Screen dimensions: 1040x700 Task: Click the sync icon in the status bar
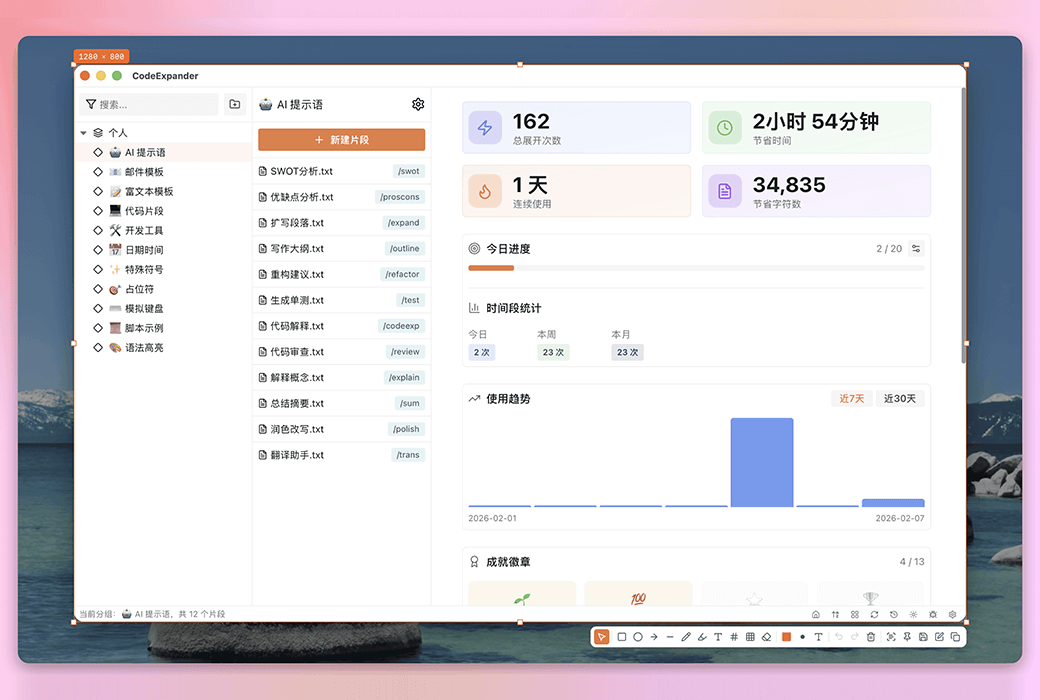(x=873, y=614)
